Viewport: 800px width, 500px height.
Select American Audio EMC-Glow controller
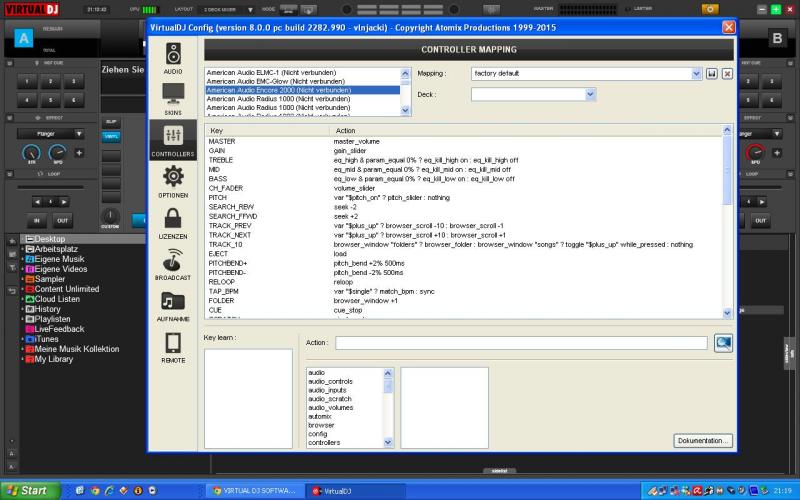[x=276, y=81]
